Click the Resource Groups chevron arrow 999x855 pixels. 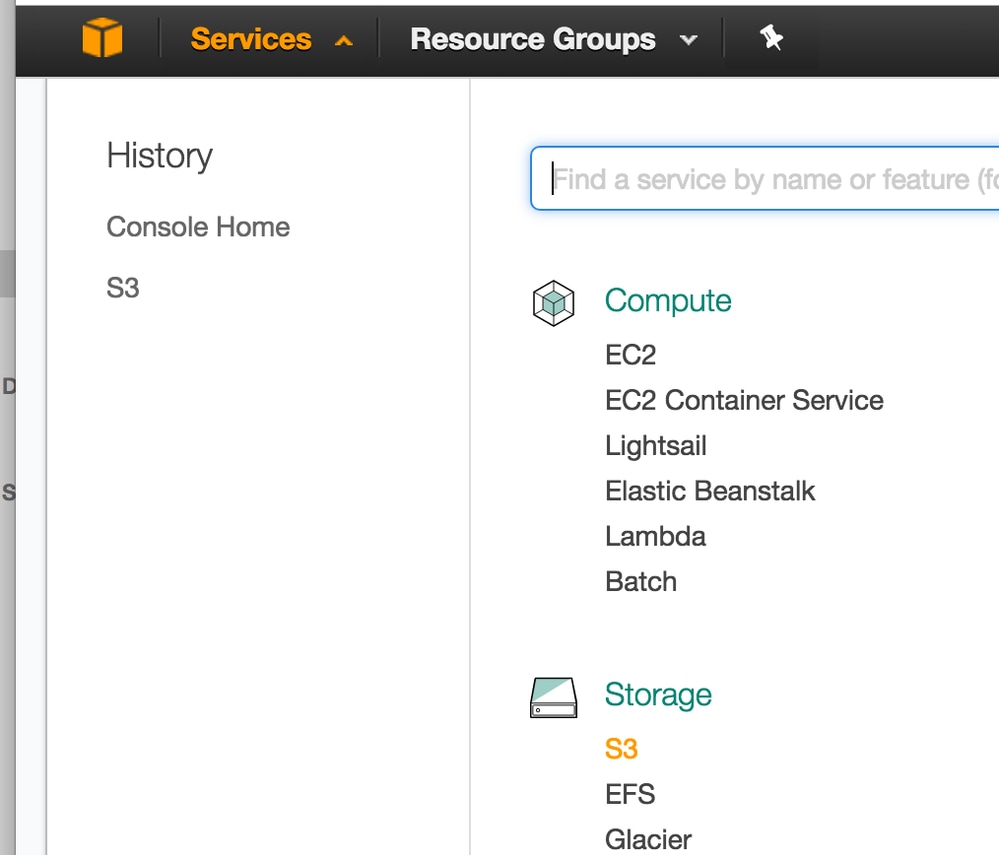click(x=688, y=41)
